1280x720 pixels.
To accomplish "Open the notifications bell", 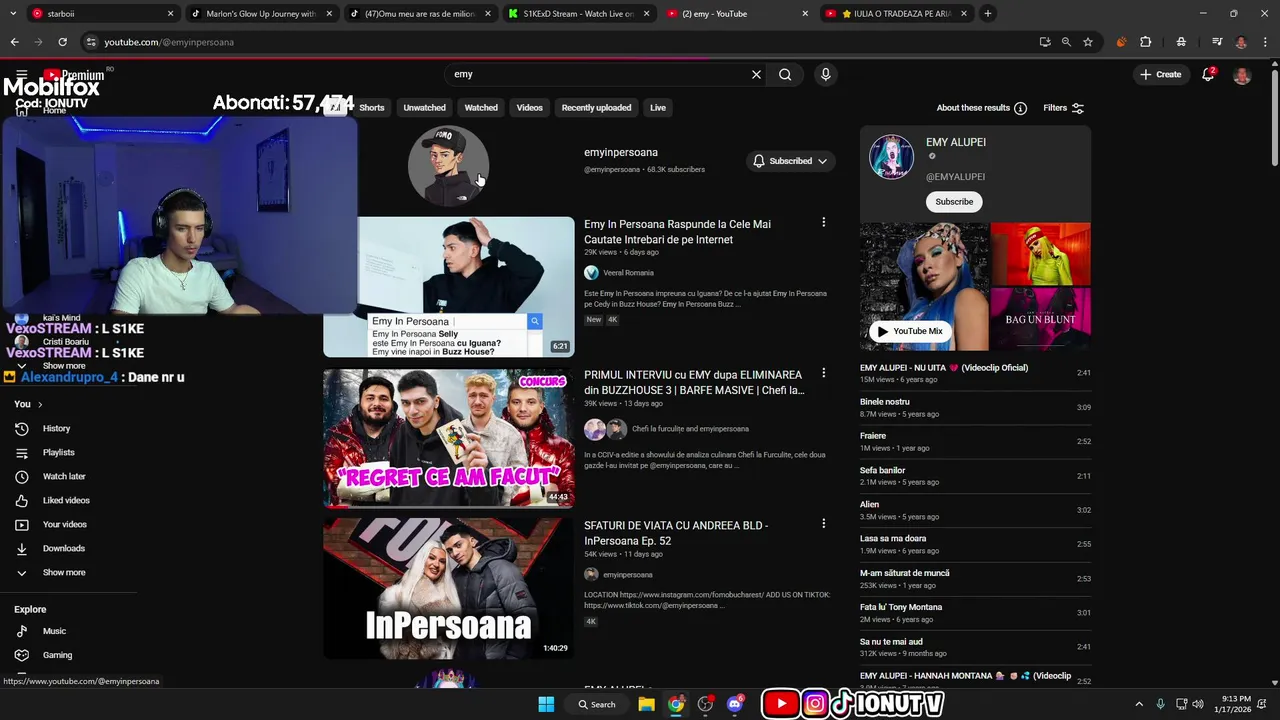I will pyautogui.click(x=1208, y=74).
